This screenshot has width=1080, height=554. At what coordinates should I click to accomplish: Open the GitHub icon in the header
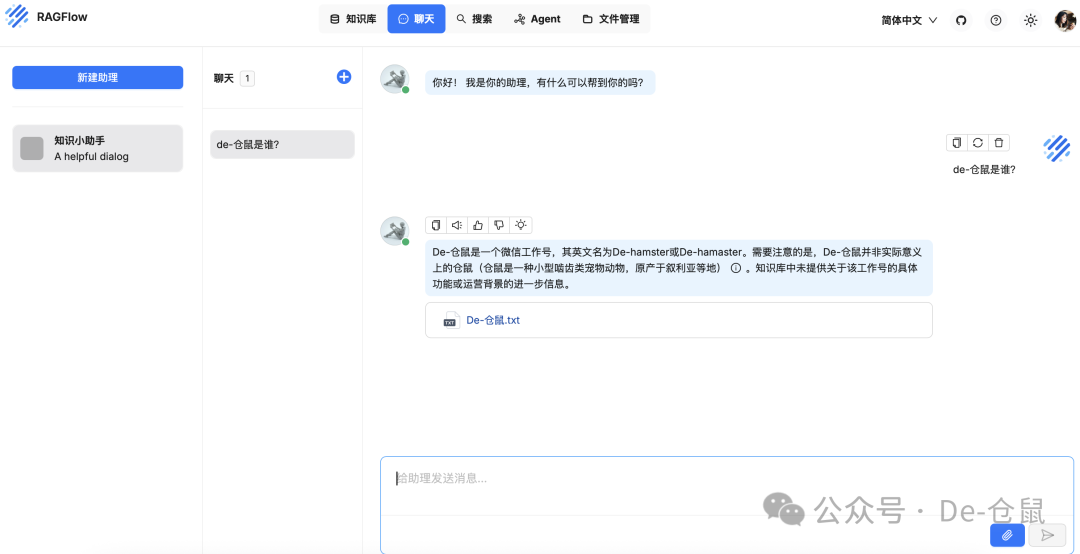(961, 20)
